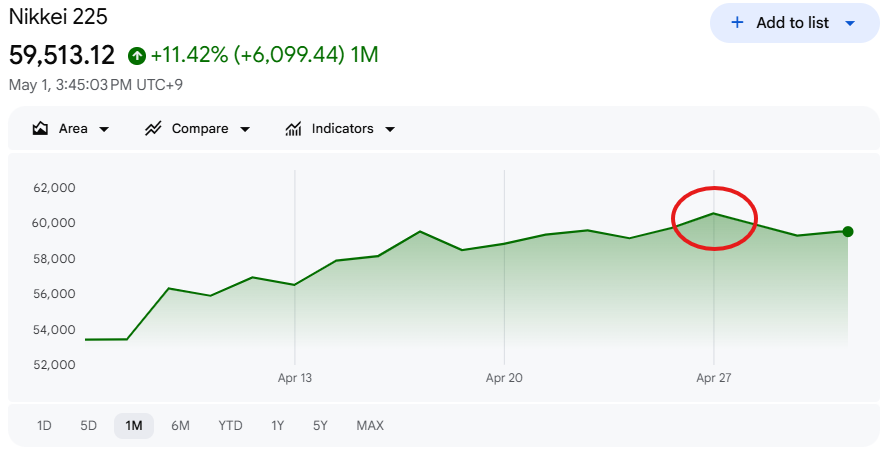The height and width of the screenshot is (457, 892).
Task: Click the plus icon in Add to list
Action: click(737, 23)
